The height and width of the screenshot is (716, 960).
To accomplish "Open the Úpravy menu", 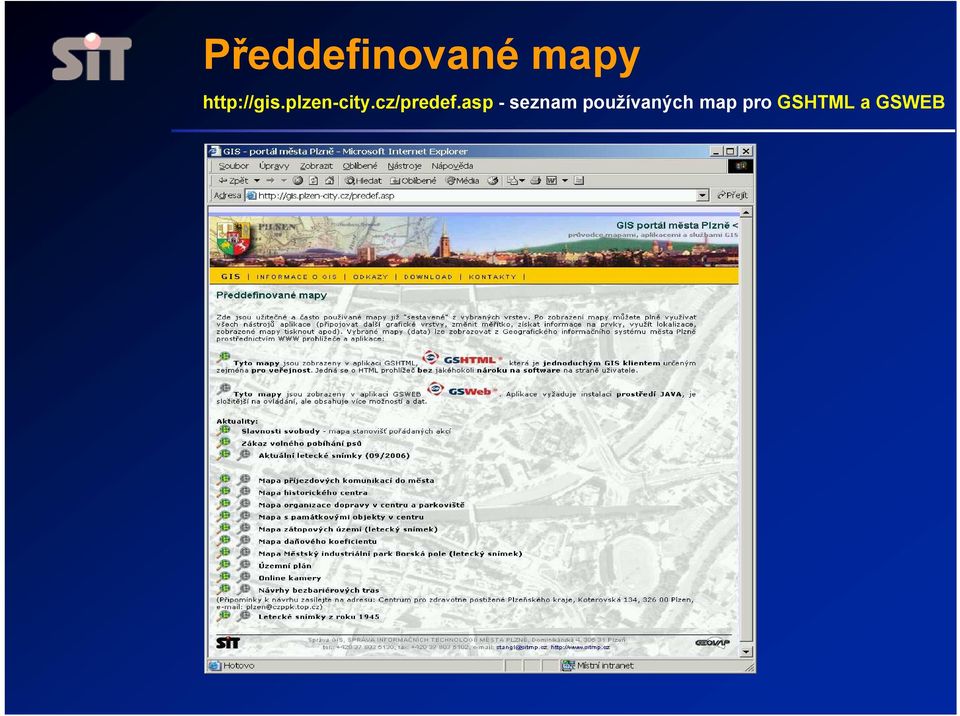I will coord(274,166).
